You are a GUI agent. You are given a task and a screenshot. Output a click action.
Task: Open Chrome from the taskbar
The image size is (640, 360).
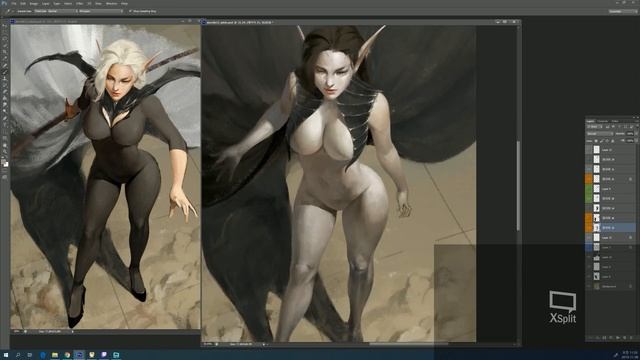[67, 355]
